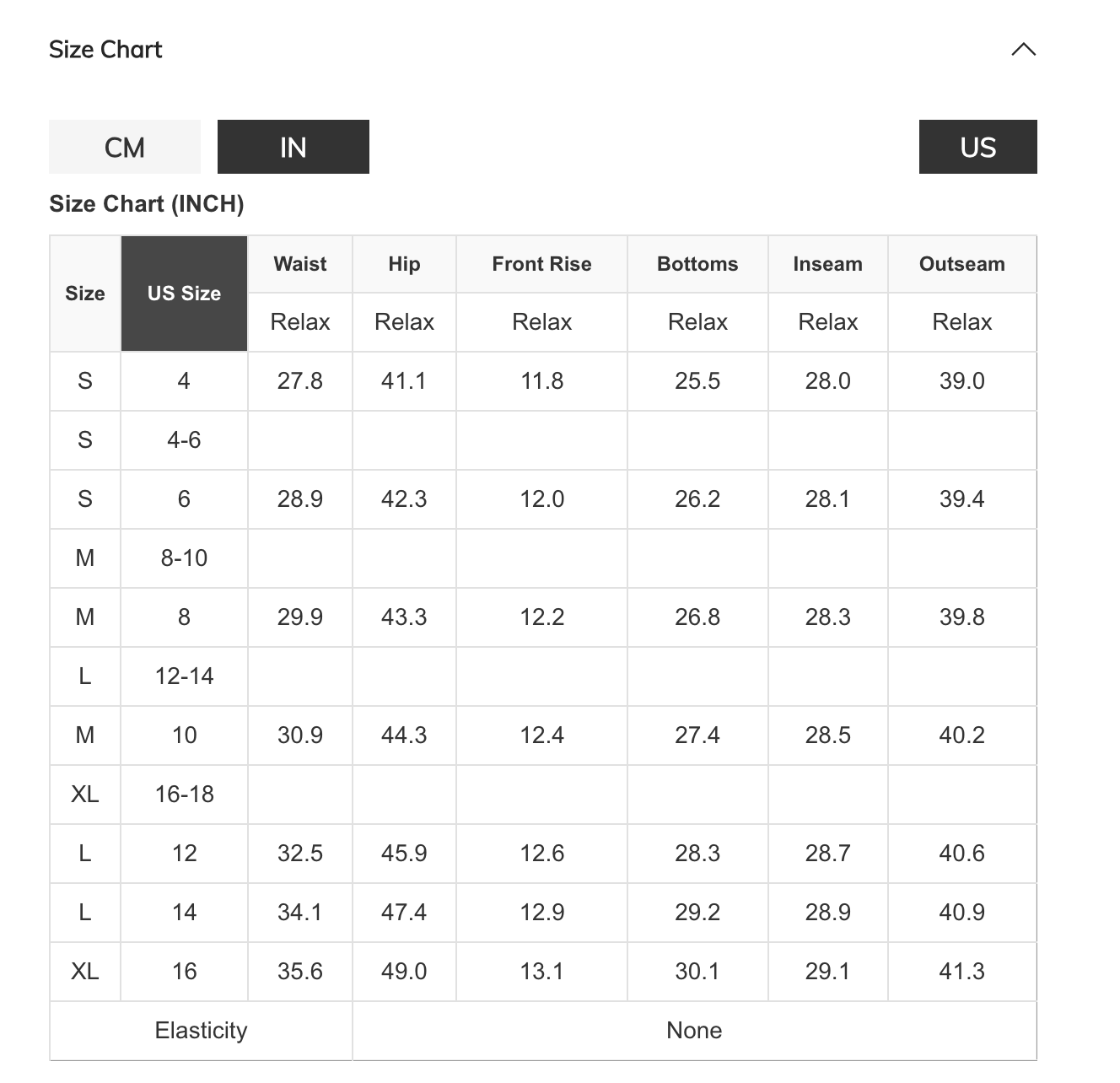Click the 41.3 outseam measurement cell

pyautogui.click(x=961, y=972)
